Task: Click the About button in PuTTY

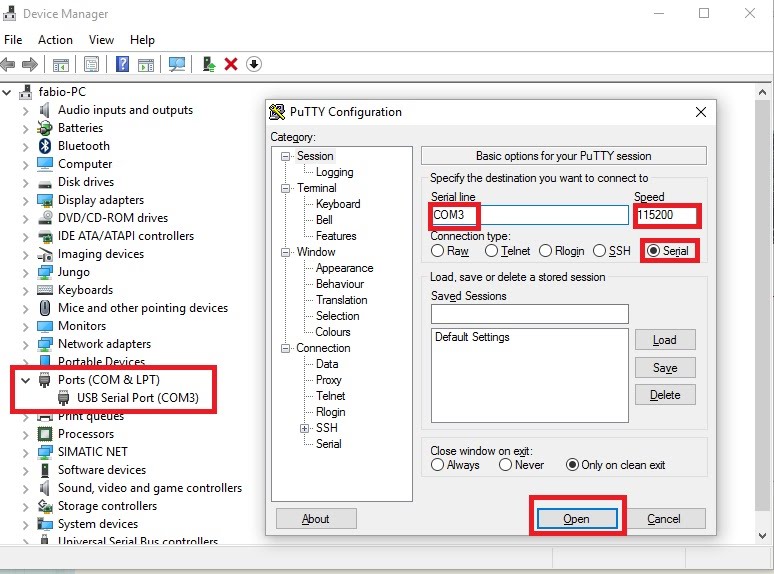Action: click(x=316, y=519)
